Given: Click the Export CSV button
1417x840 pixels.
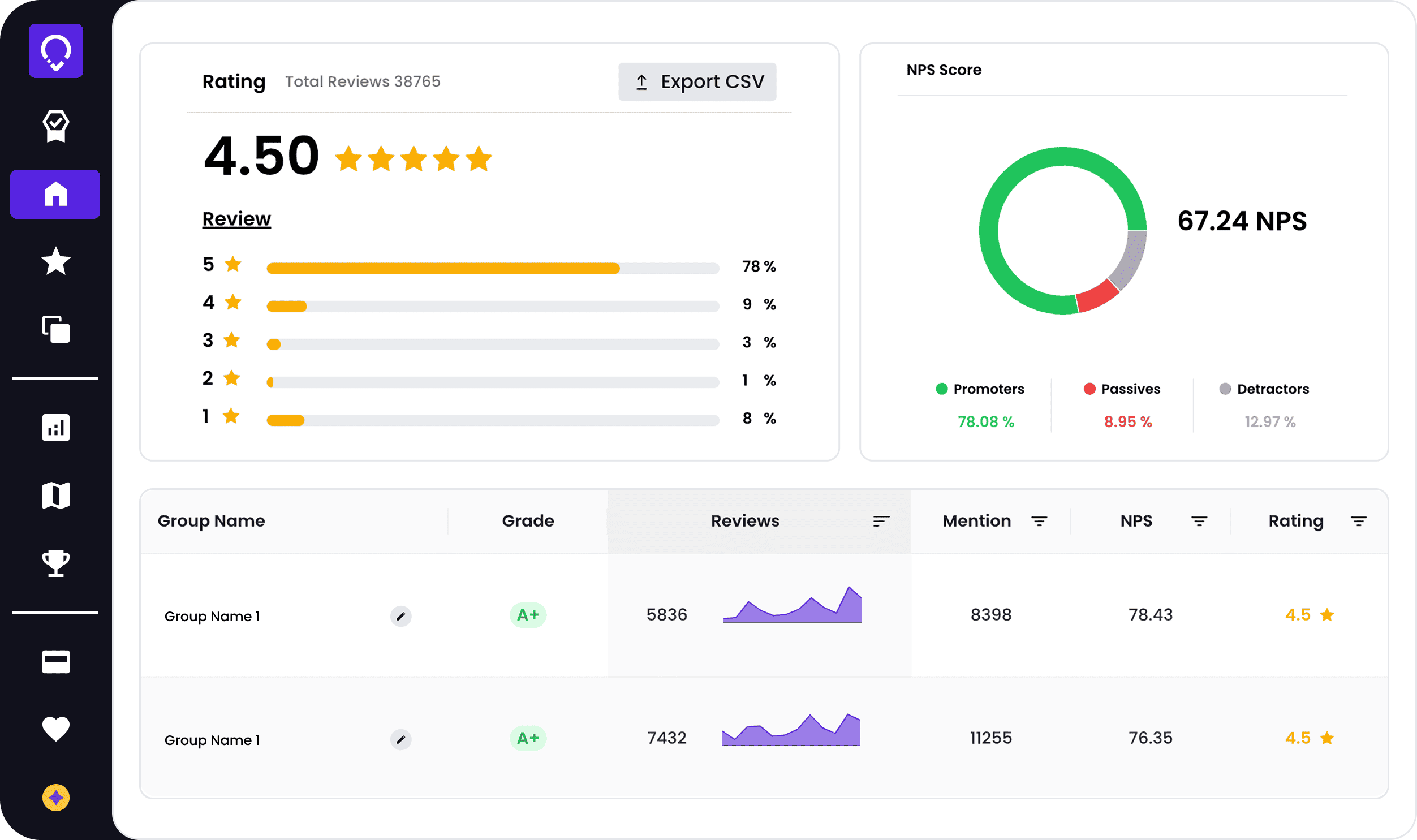Looking at the screenshot, I should click(x=697, y=81).
